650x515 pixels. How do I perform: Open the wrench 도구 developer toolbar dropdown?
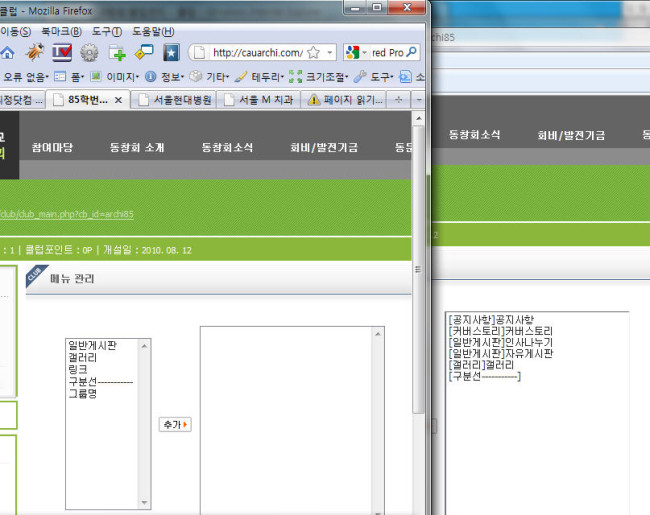[373, 77]
